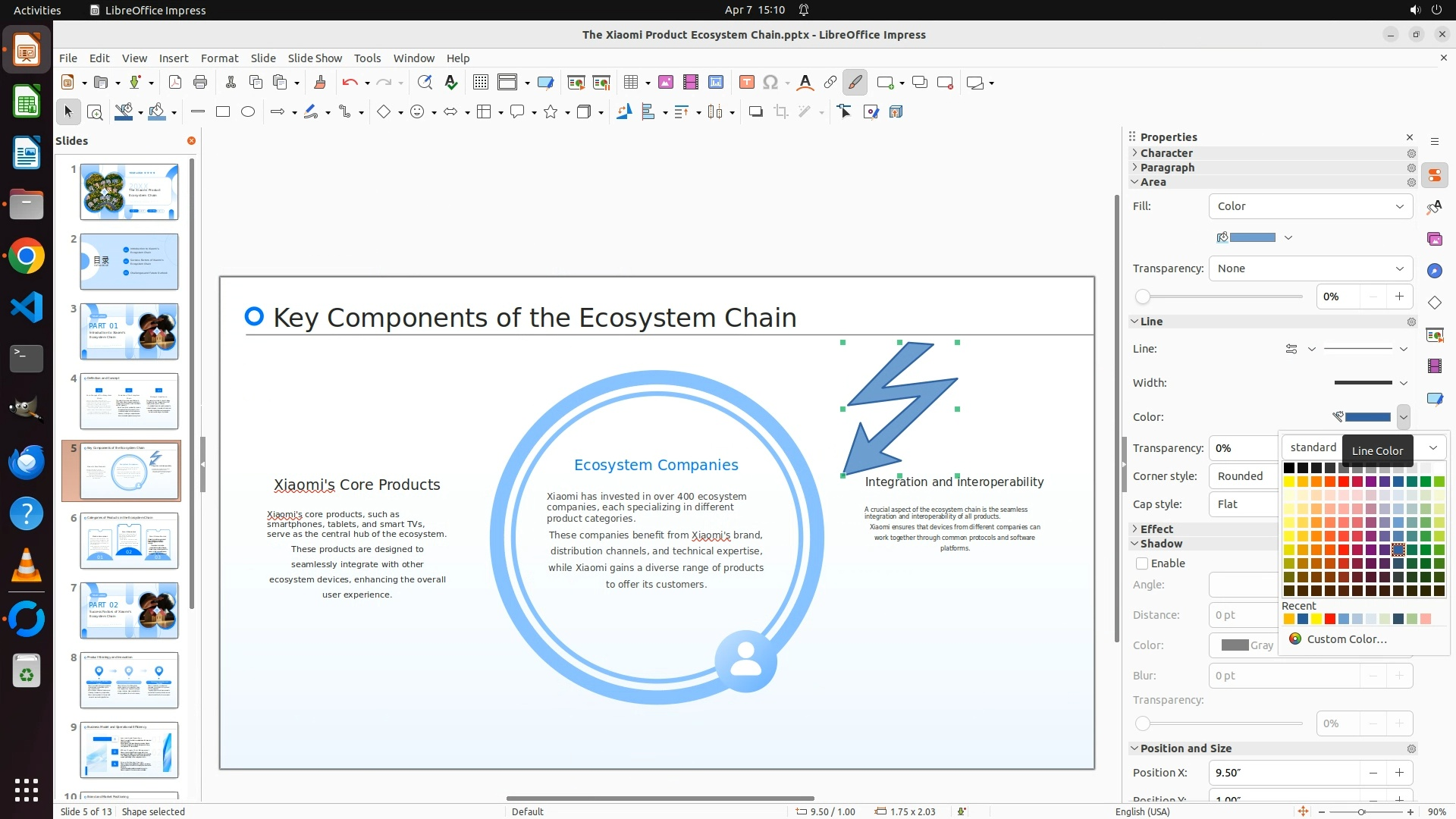Click Custom Color... button
Viewport: 1456px width, 819px height.
[x=1346, y=639]
